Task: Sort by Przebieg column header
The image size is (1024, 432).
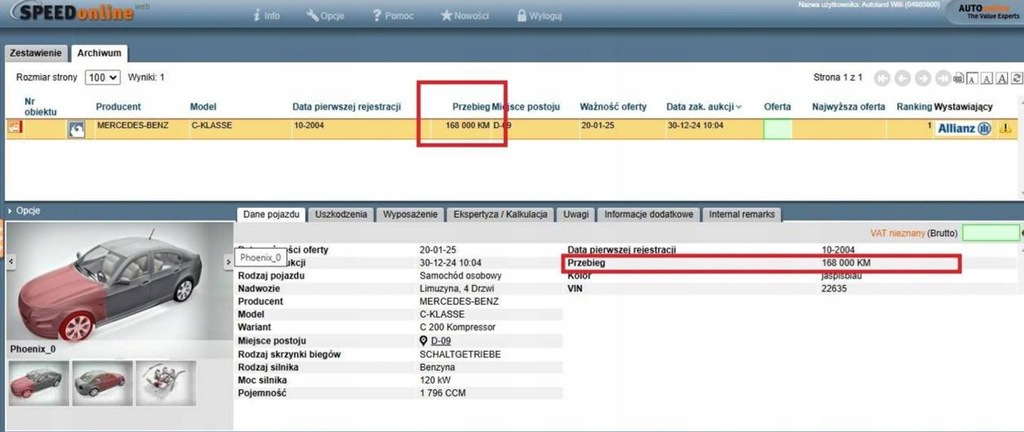Action: (x=471, y=106)
